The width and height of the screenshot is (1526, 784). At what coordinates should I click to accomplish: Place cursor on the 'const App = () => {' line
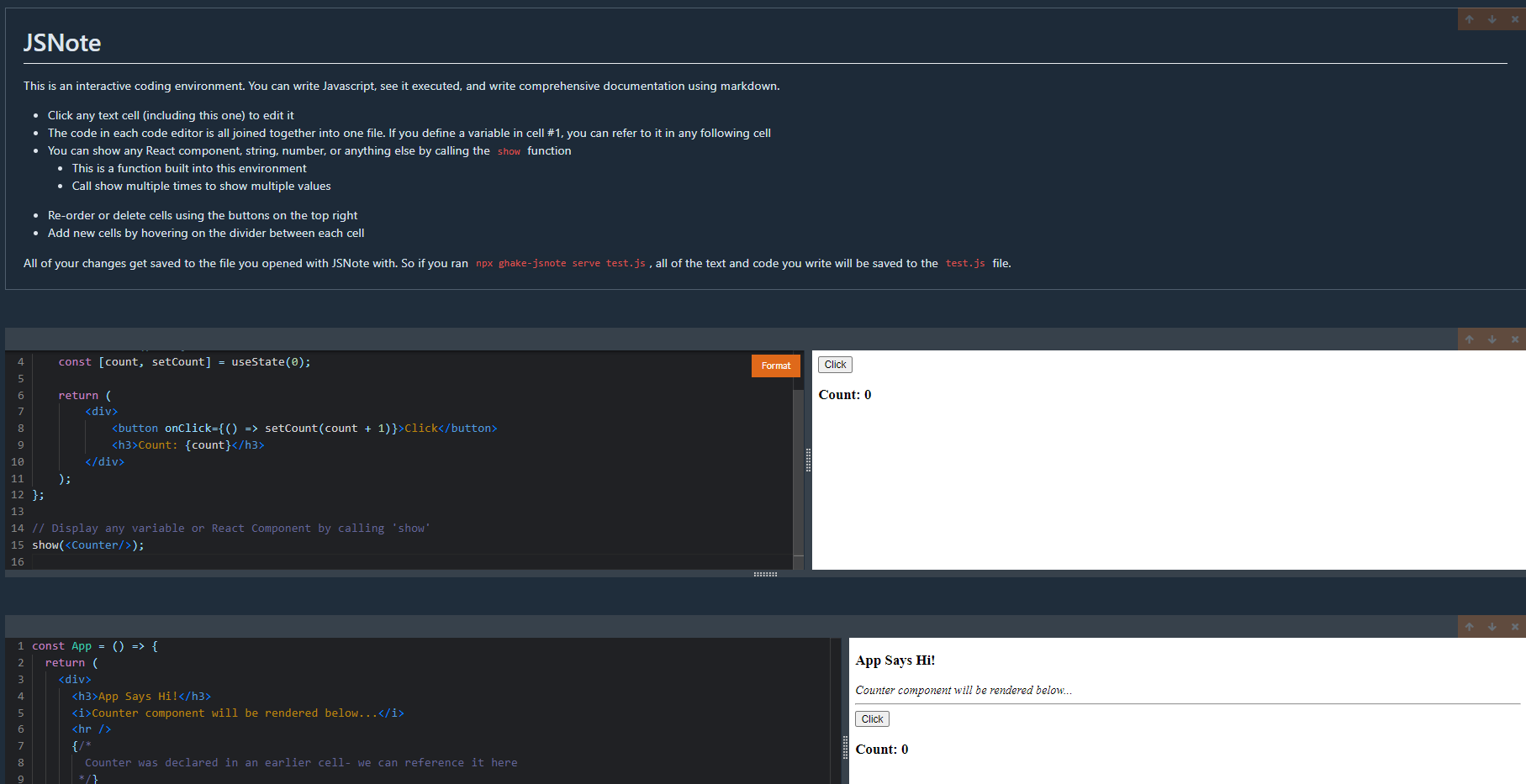(x=95, y=646)
